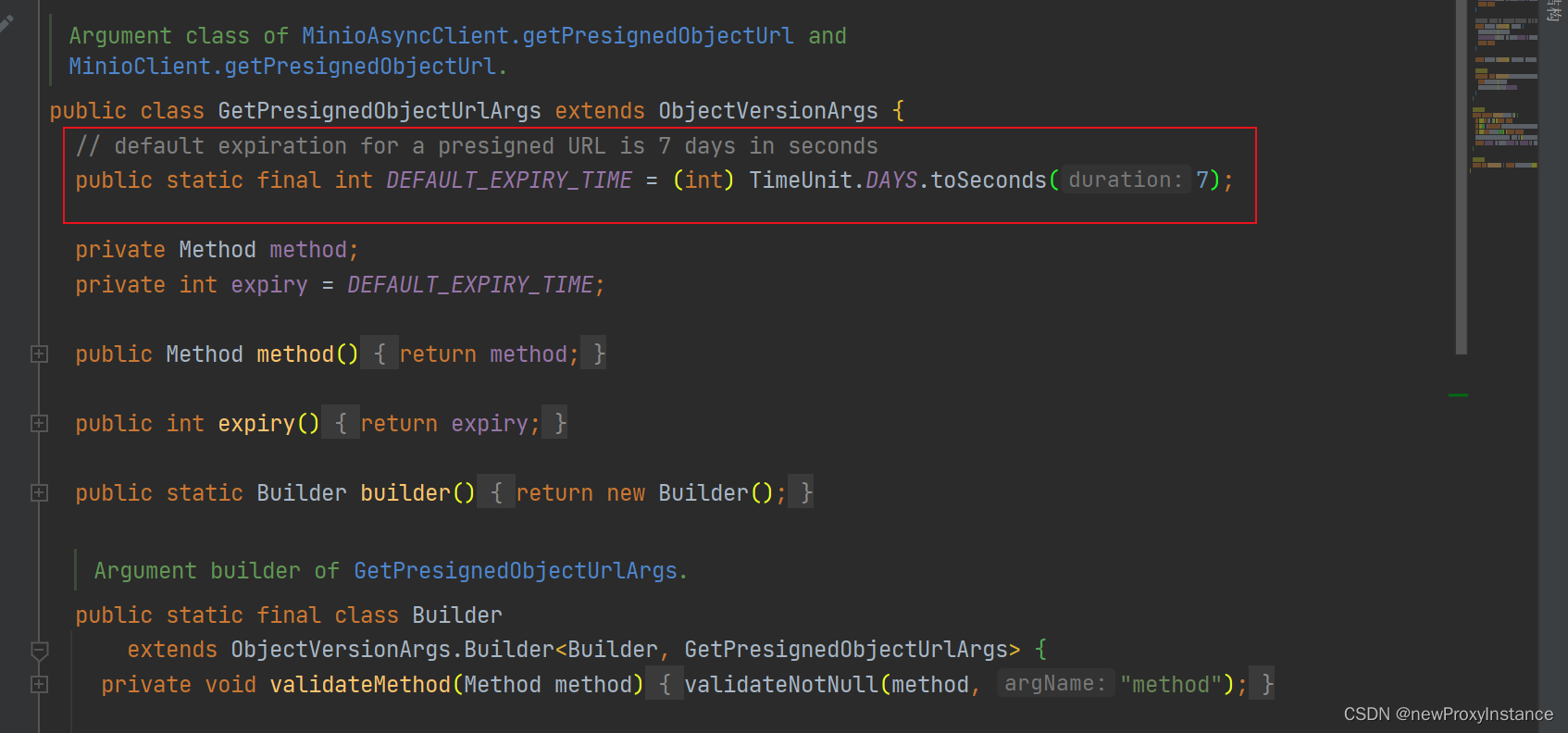Expand the folded validateMethod method
Screen dimensions: 1568x733
[x=39, y=685]
